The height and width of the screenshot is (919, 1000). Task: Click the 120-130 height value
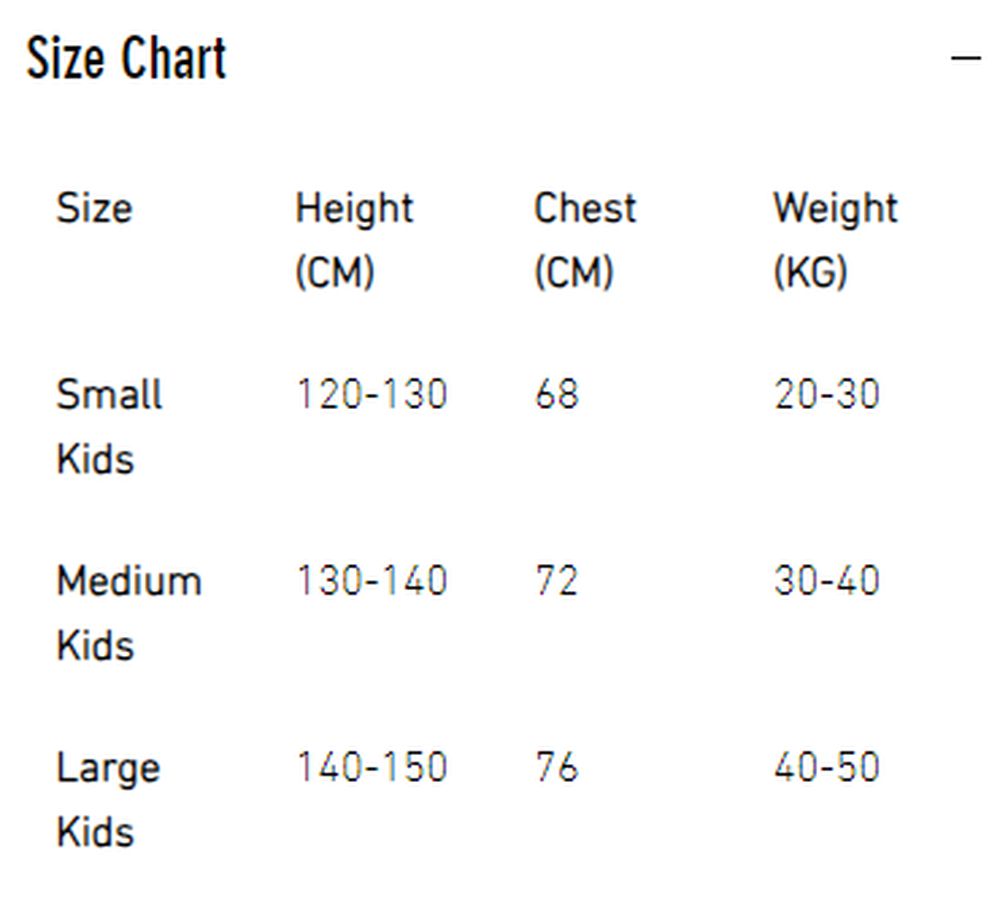tap(372, 395)
